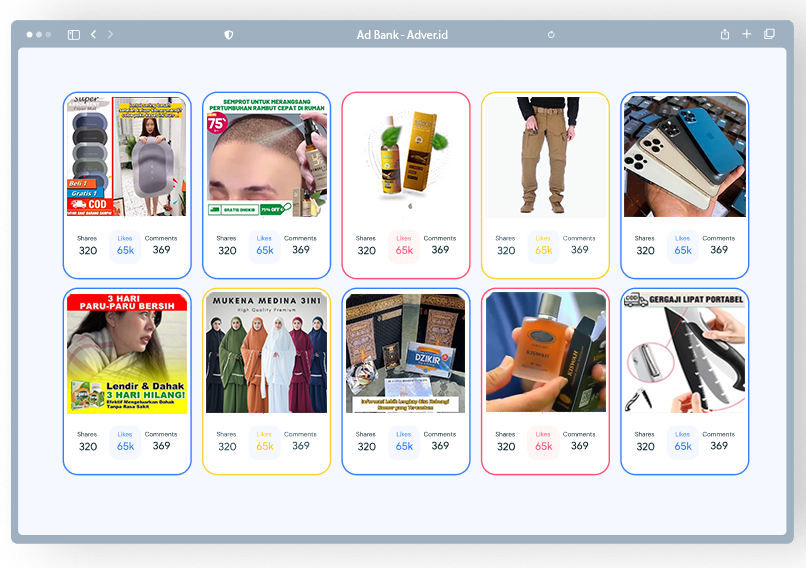Click Shares 320 on the cargo pants card

[x=506, y=246]
